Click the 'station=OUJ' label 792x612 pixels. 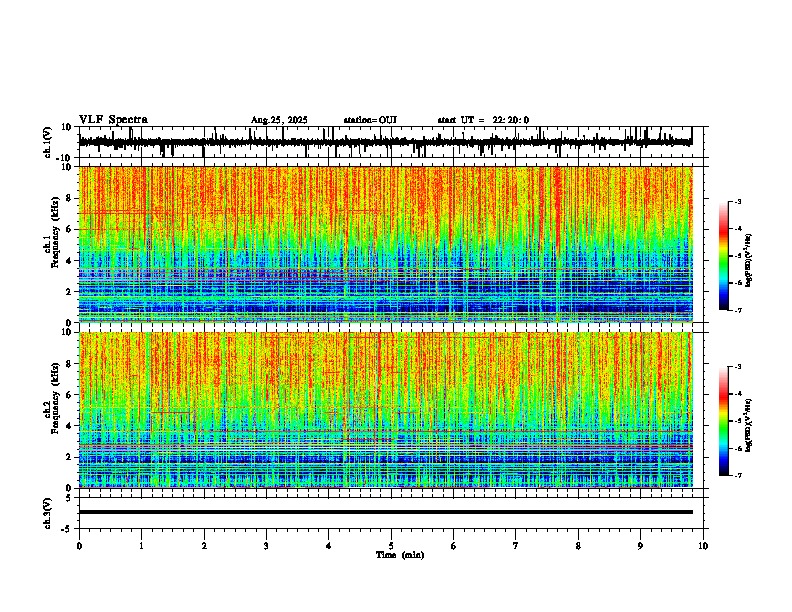370,120
